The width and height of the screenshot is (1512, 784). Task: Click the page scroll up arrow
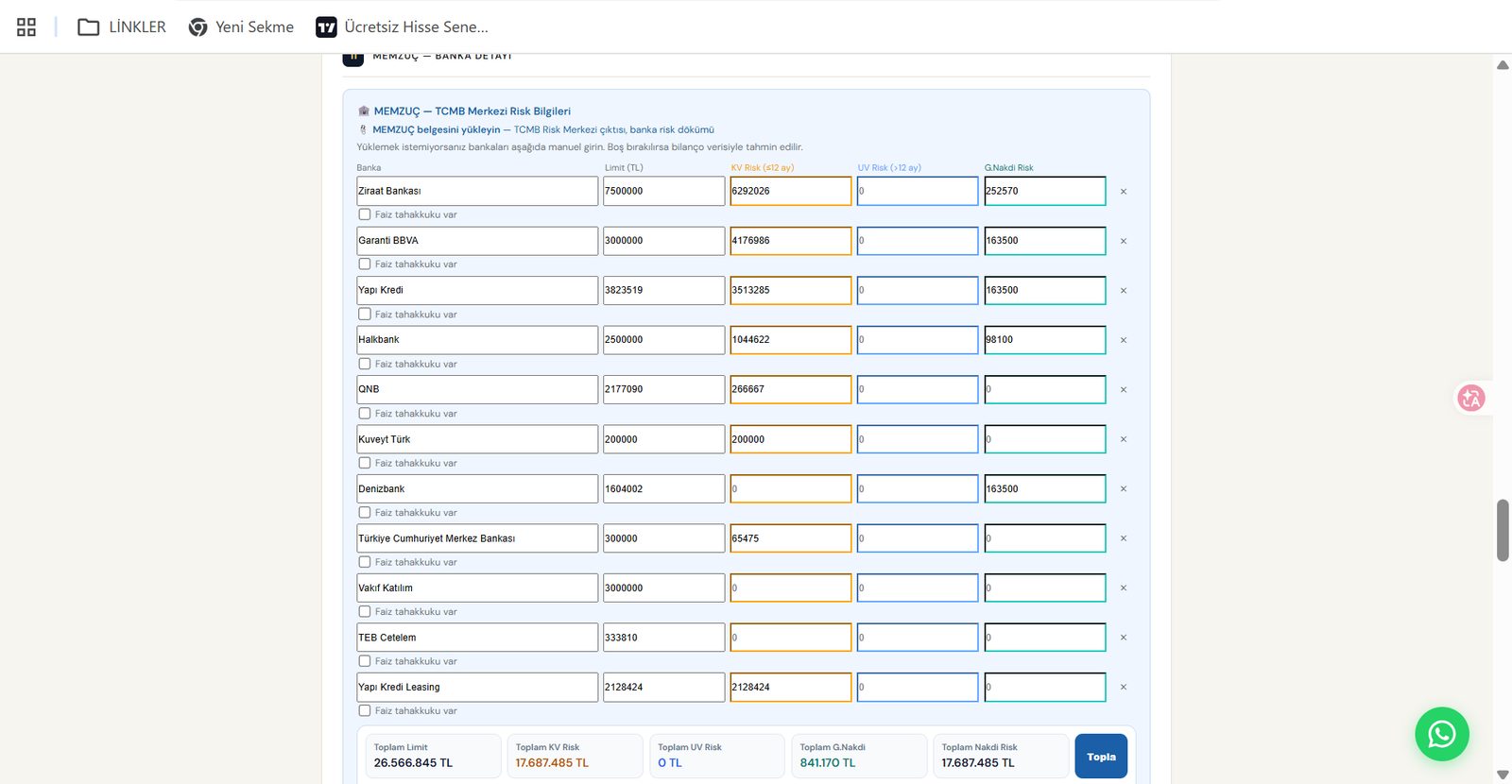1503,65
